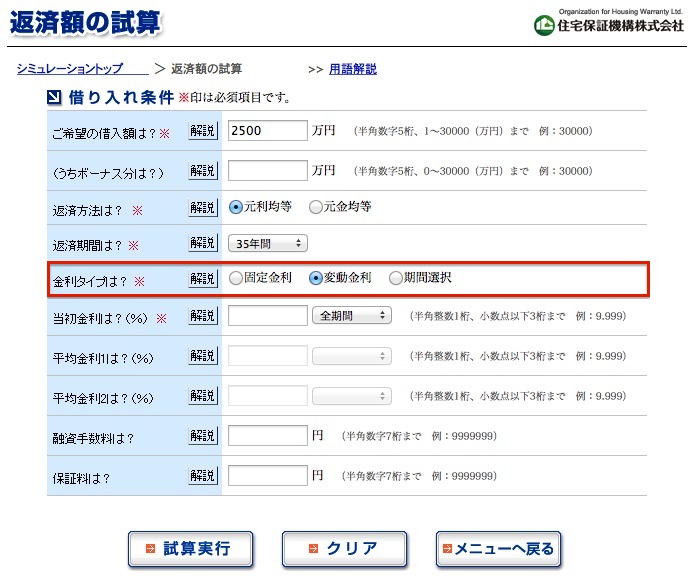Viewport: 694px width, 582px height.
Task: Select 変動金利 interest type
Action: pos(316,278)
